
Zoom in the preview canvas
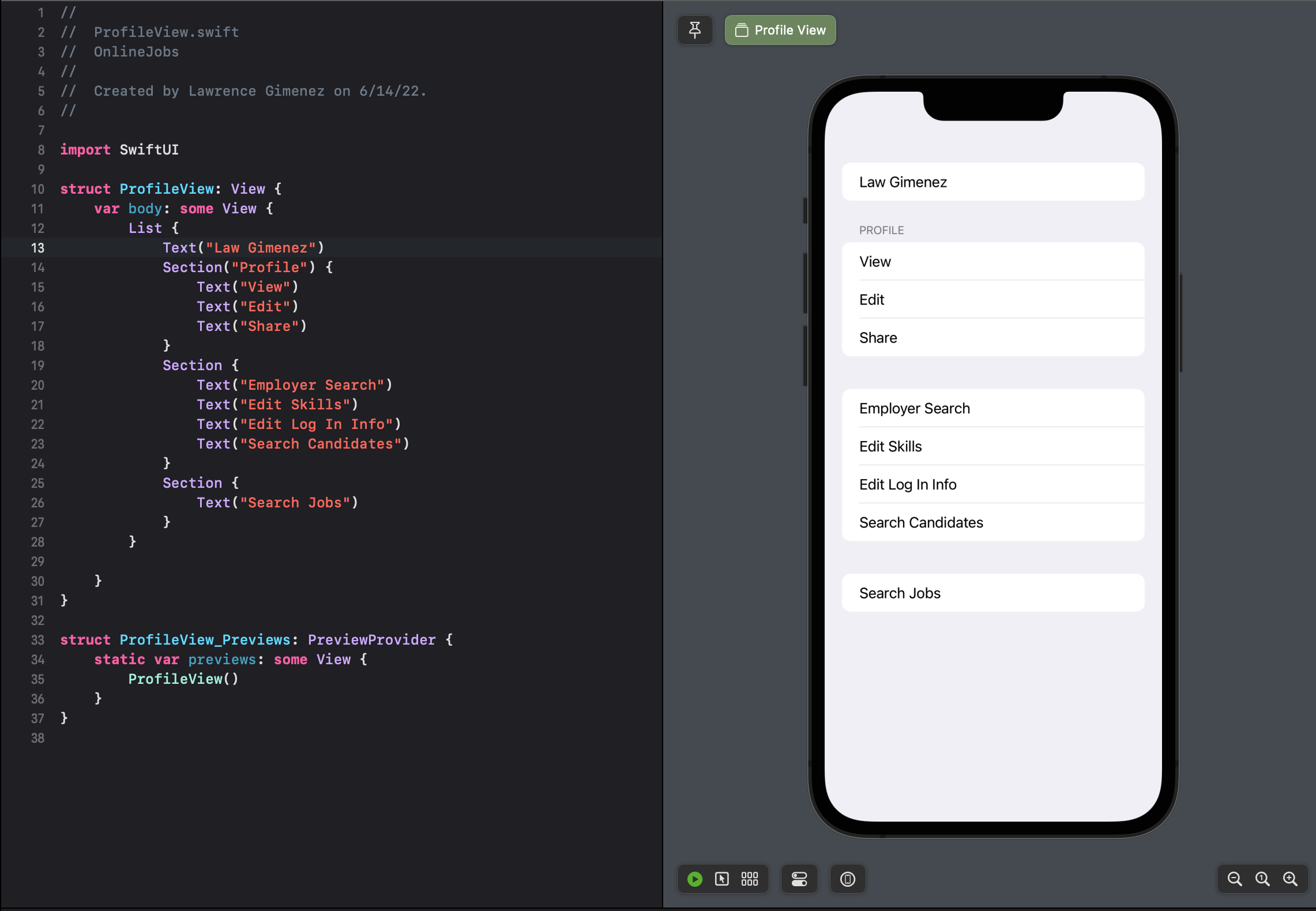point(1290,879)
